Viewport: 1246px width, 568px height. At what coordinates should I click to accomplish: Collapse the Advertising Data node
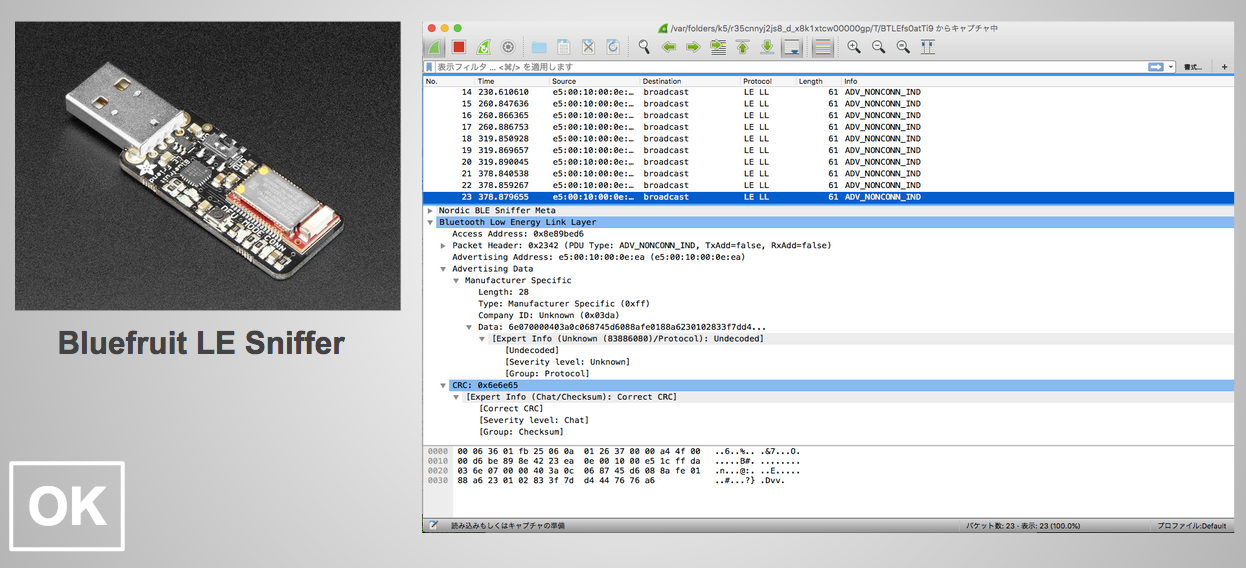443,269
